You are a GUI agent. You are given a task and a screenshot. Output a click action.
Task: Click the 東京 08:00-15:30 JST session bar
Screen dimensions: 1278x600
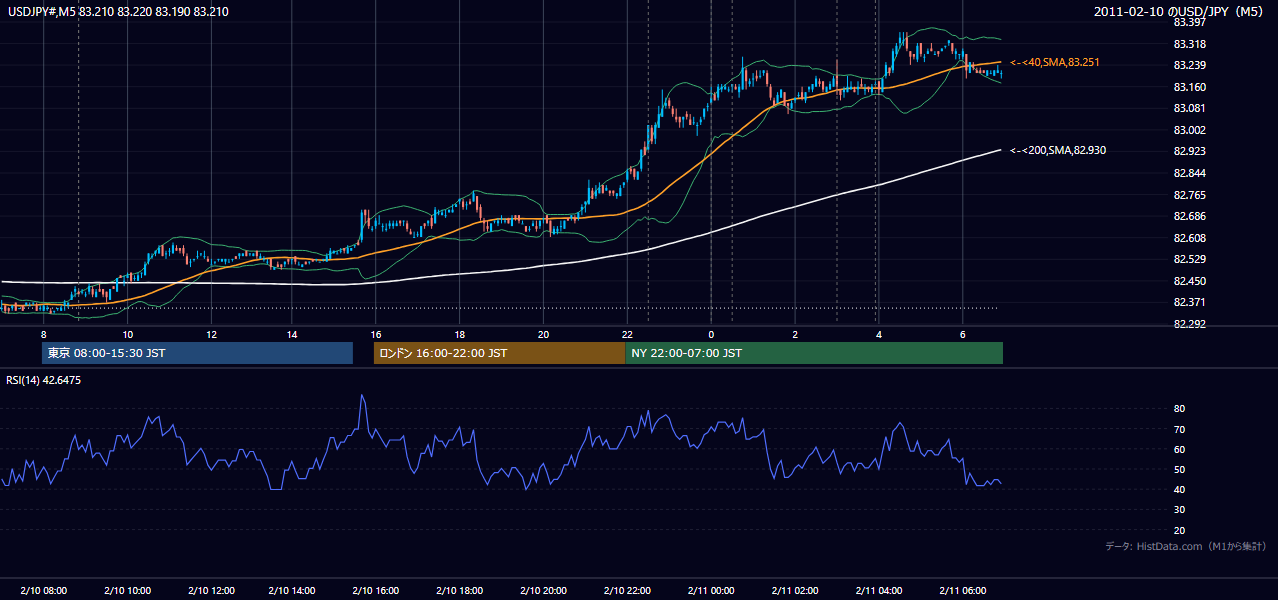pyautogui.click(x=198, y=353)
